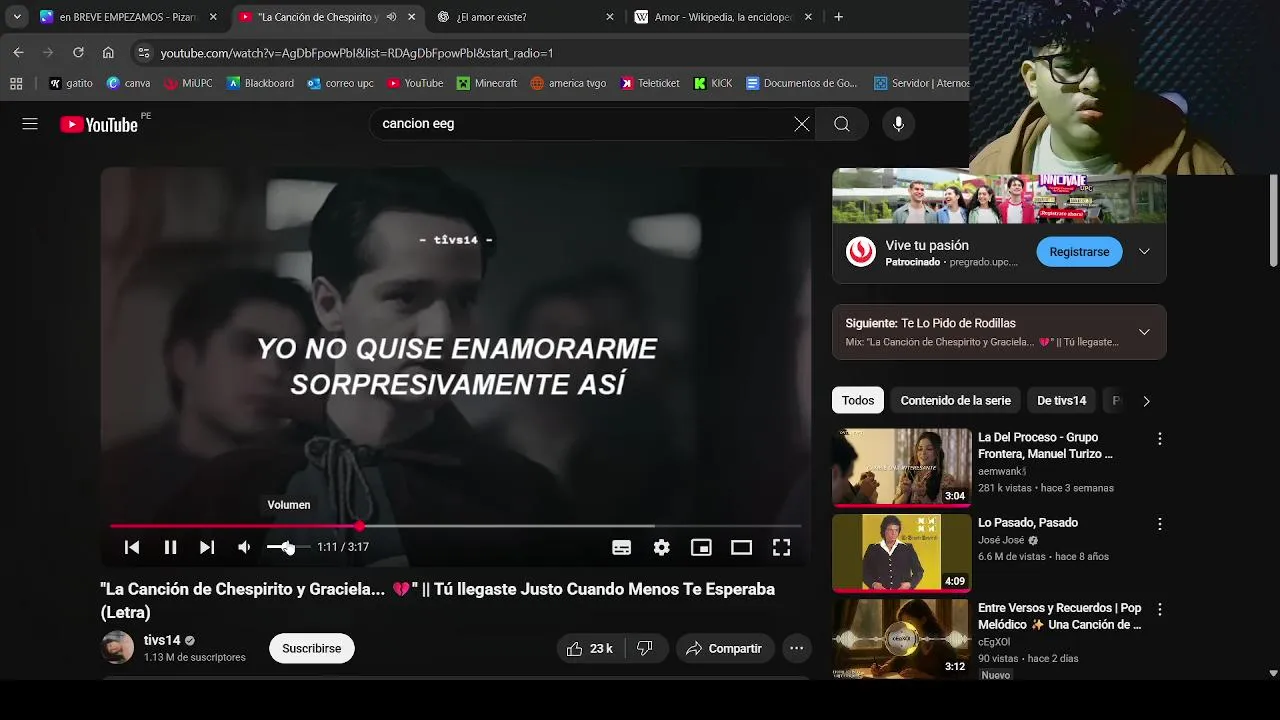
Task: Go to the YouTube home logo
Action: (x=99, y=124)
